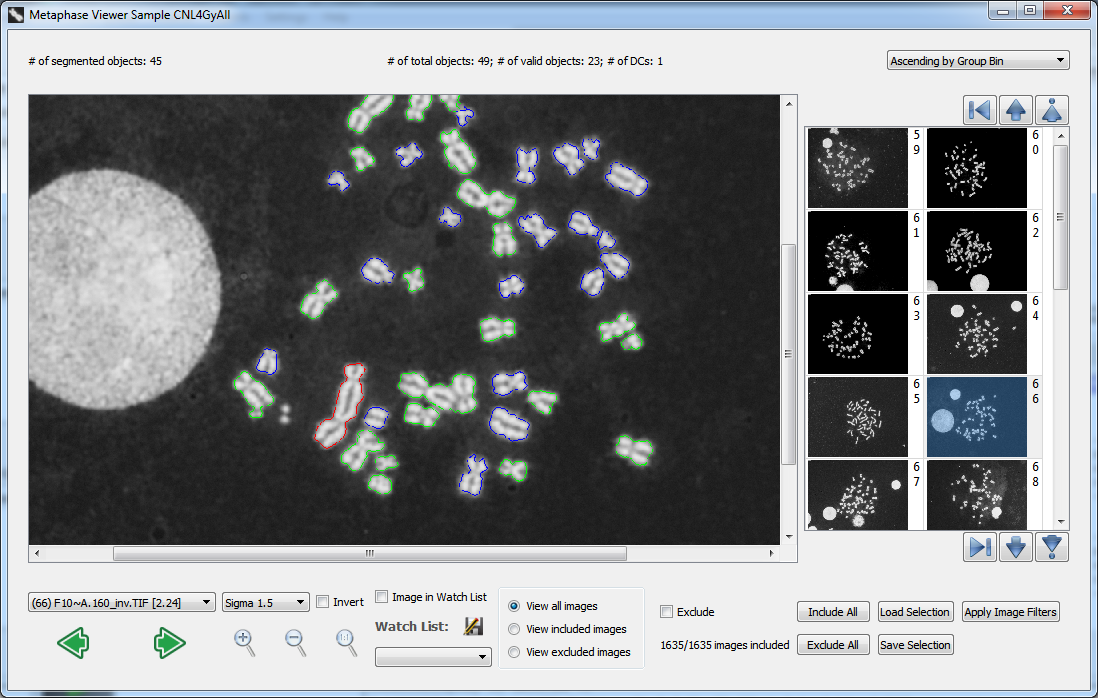The width and height of the screenshot is (1098, 698).
Task: Check the Image in Watch List box
Action: pos(381,597)
